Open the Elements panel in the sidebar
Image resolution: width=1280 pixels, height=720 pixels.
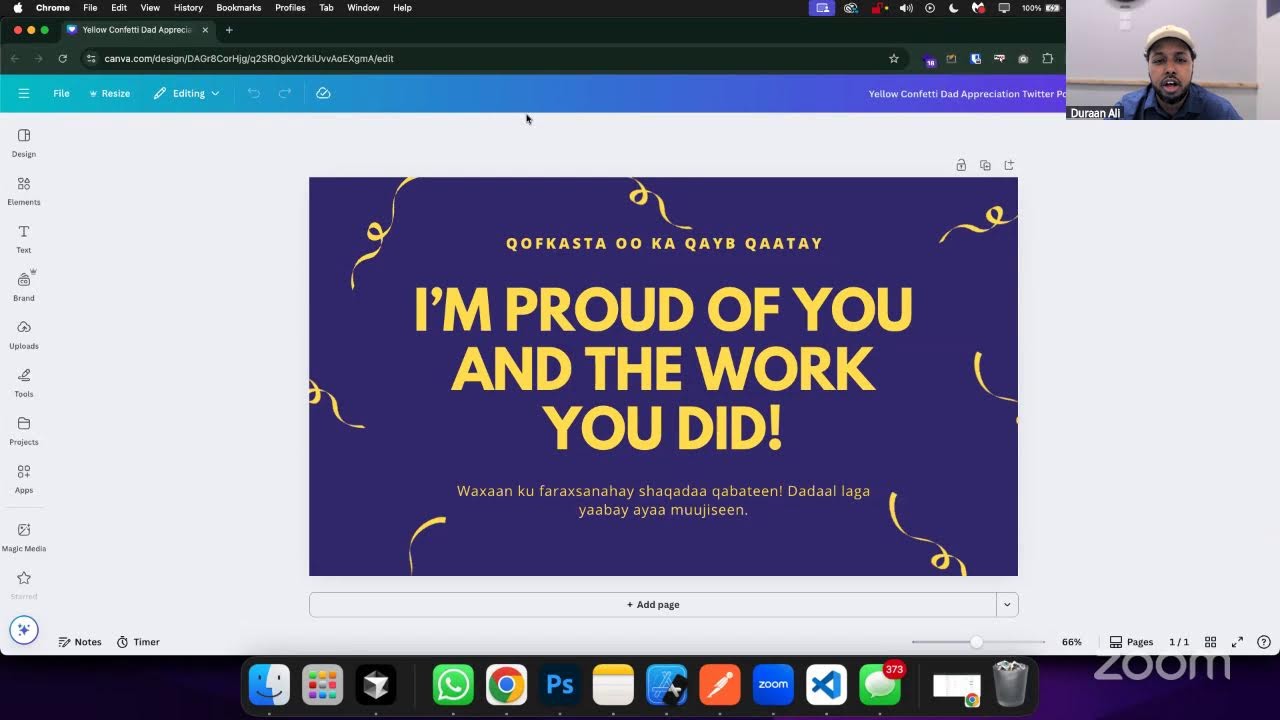point(24,191)
